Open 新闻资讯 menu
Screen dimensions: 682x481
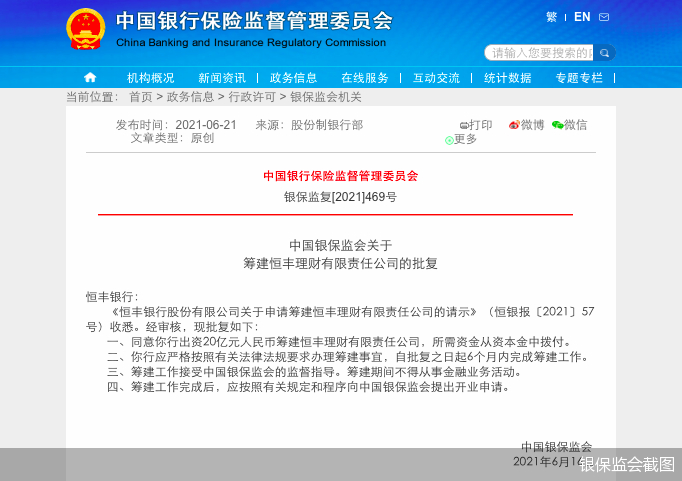[222, 78]
